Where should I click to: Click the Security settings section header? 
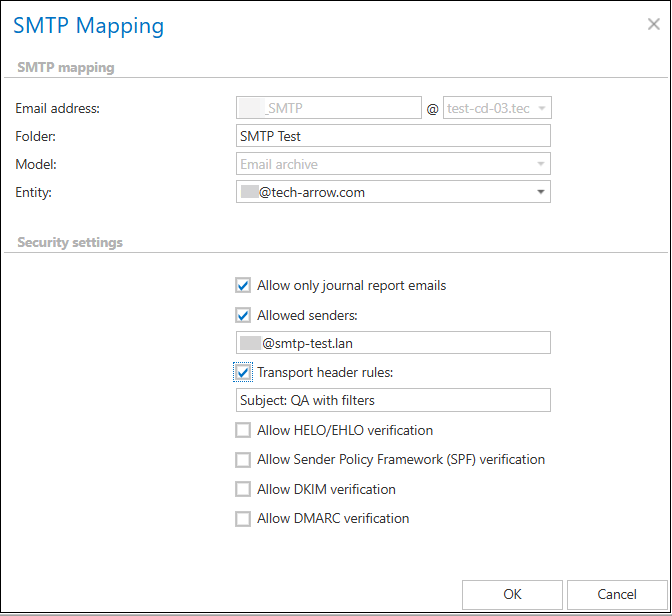tap(70, 242)
